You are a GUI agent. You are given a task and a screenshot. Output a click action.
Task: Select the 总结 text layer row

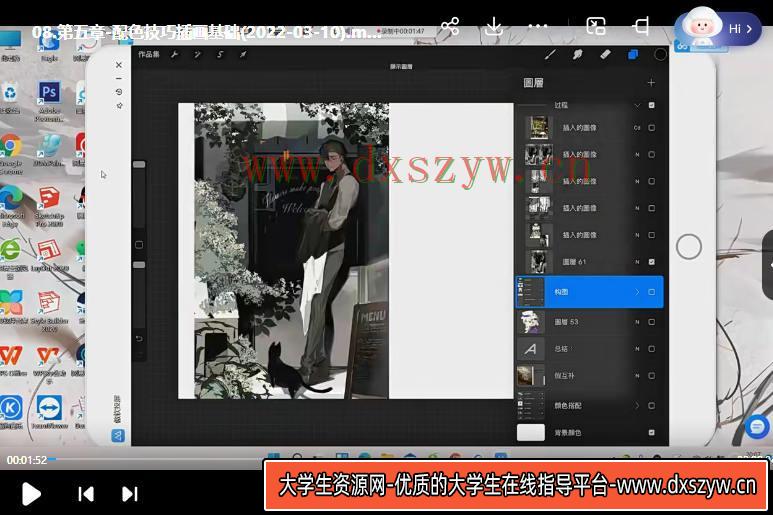(x=589, y=348)
